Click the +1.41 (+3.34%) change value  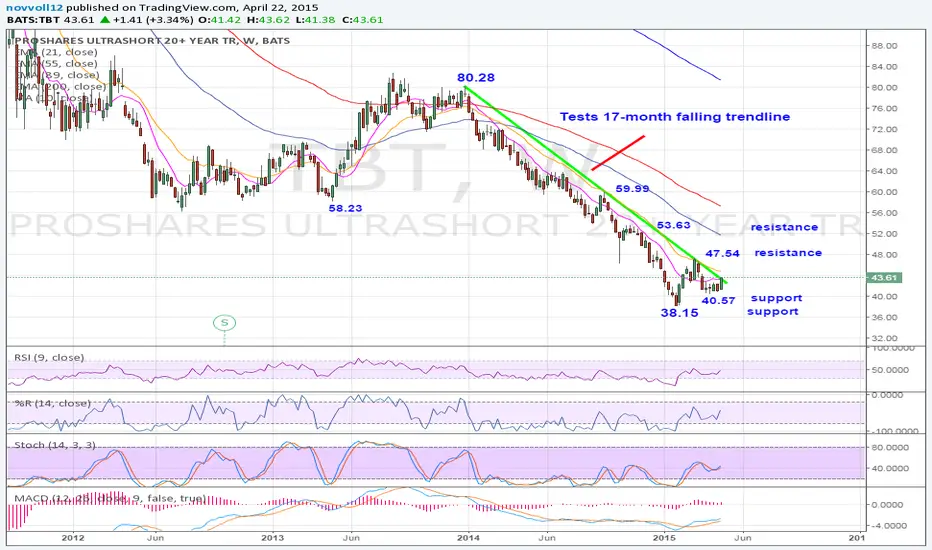click(x=153, y=20)
